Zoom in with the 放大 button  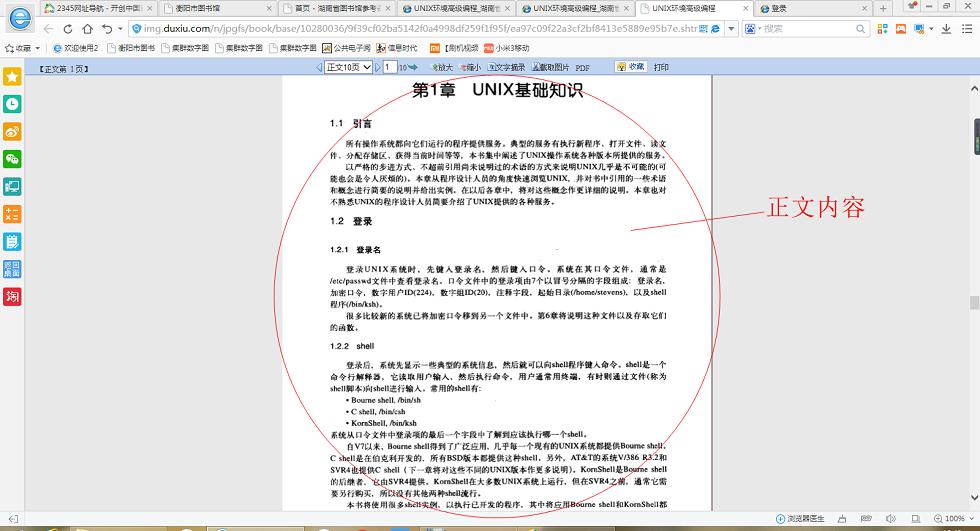442,67
